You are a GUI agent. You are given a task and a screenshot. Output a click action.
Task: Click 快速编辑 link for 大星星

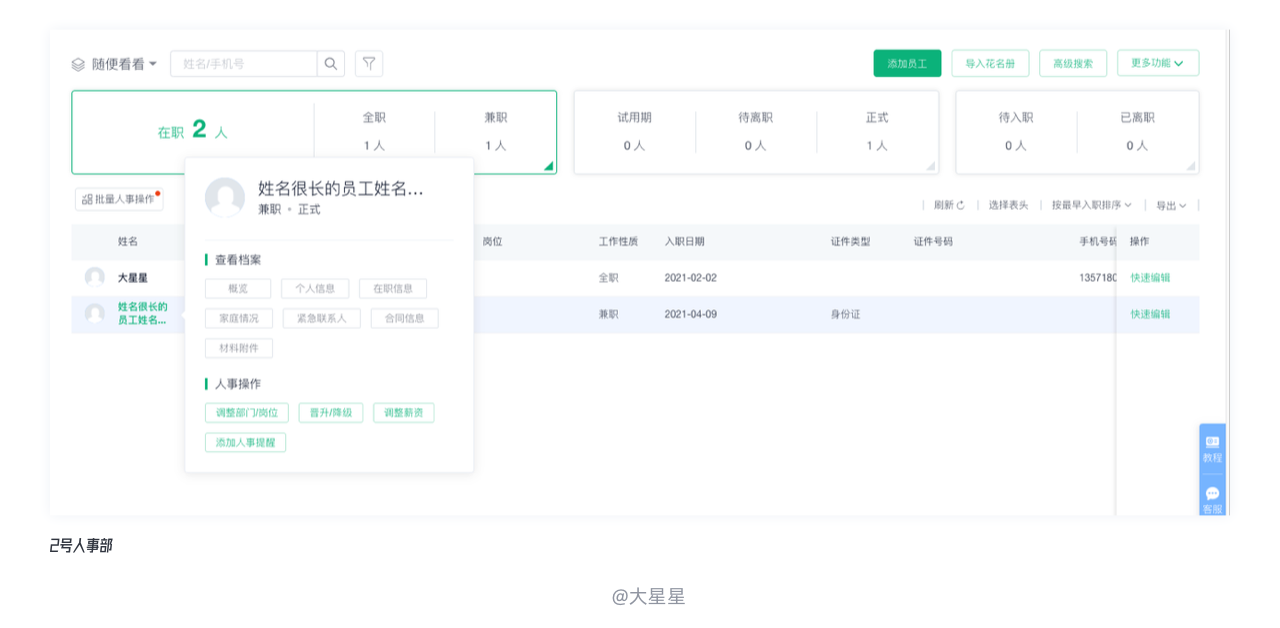(1150, 278)
